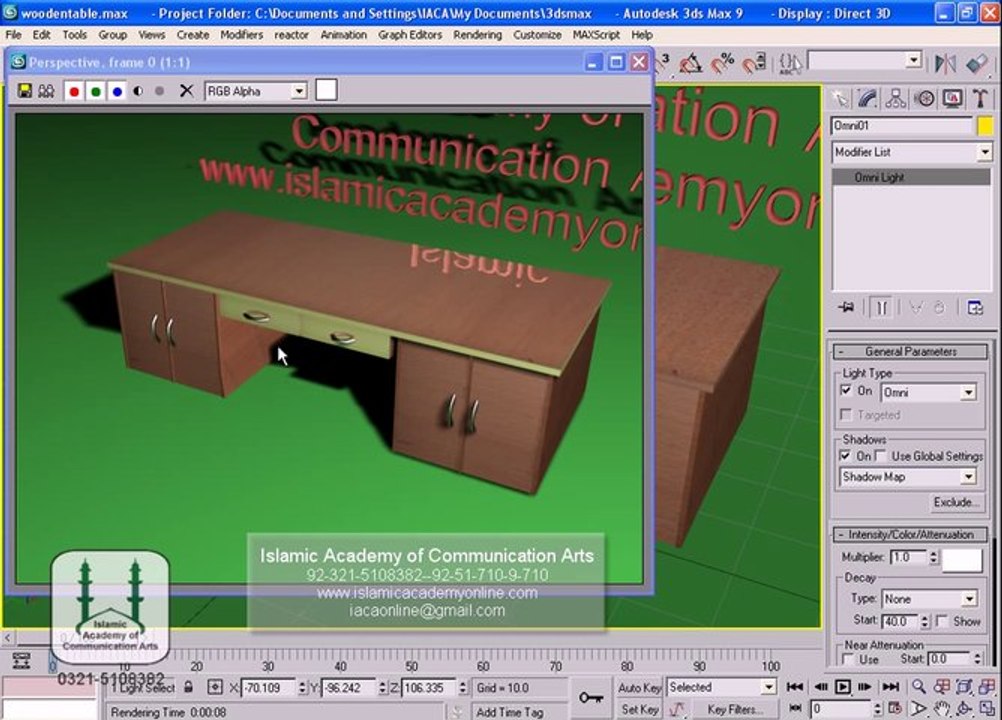
Task: Click the yellow object color swatch
Action: click(985, 126)
